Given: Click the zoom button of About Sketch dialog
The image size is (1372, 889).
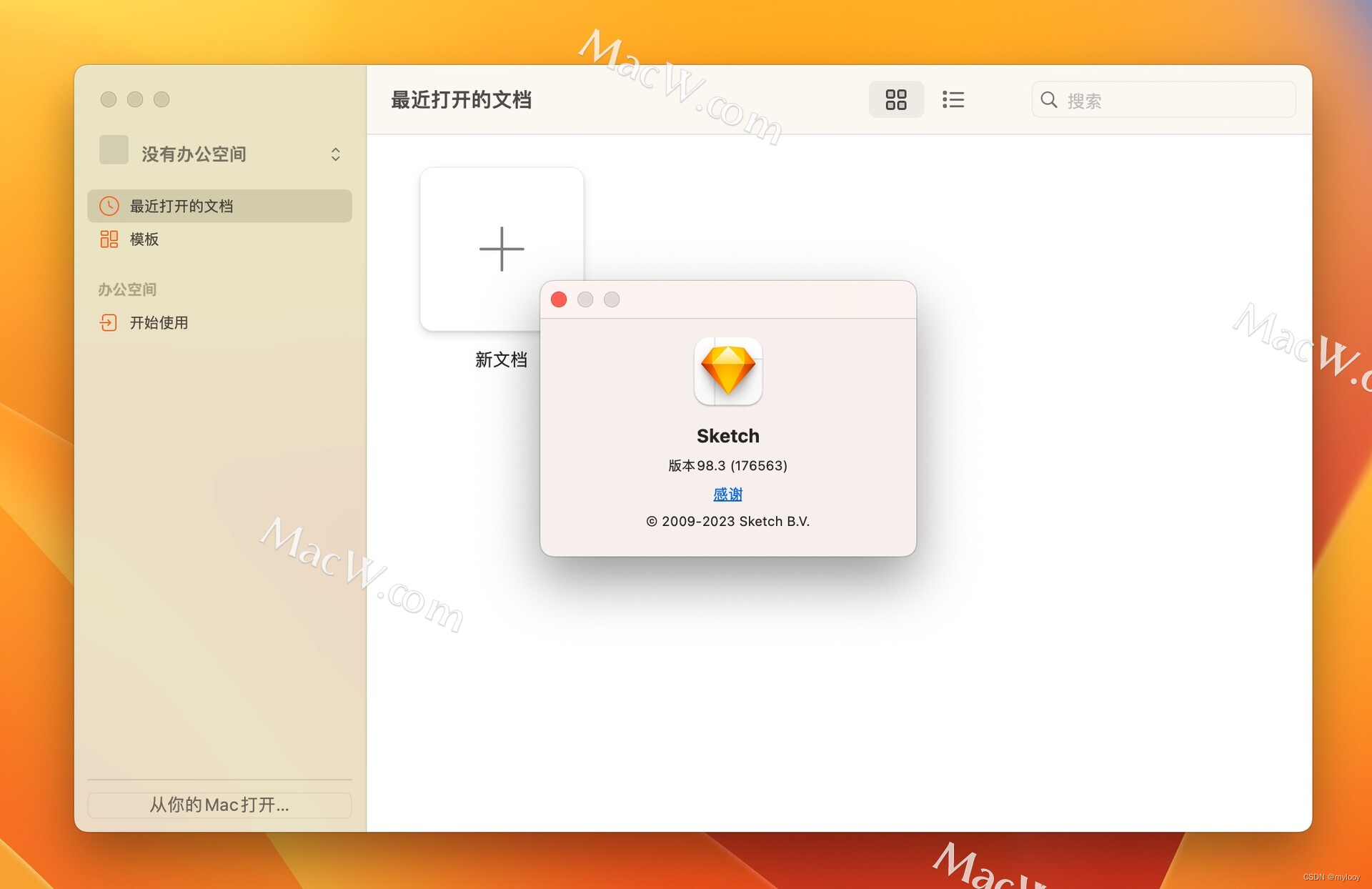Looking at the screenshot, I should point(612,299).
